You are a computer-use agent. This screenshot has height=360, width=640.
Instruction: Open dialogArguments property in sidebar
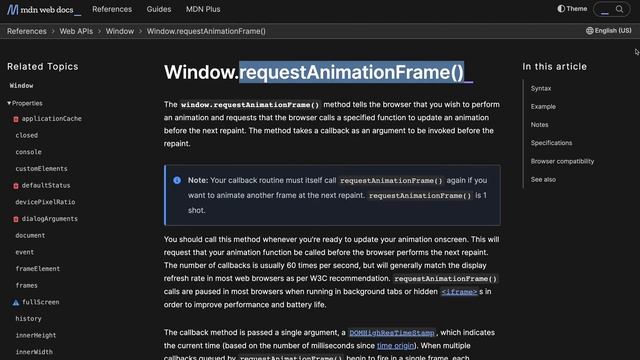pyautogui.click(x=49, y=219)
